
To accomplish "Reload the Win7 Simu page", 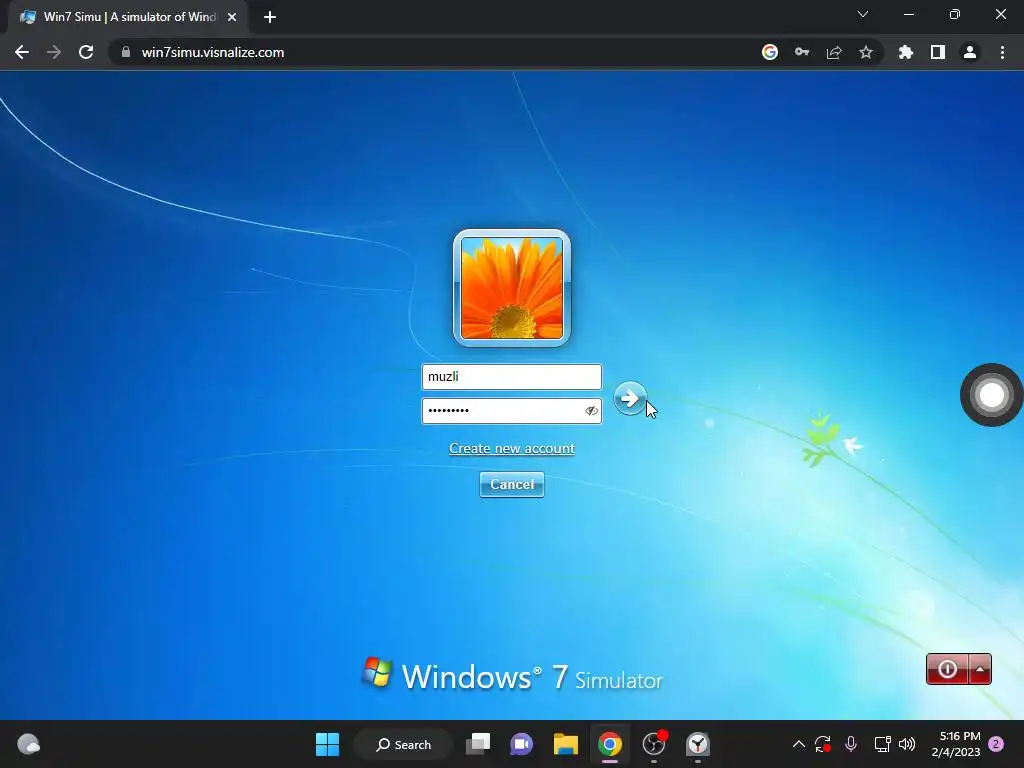I will [86, 52].
